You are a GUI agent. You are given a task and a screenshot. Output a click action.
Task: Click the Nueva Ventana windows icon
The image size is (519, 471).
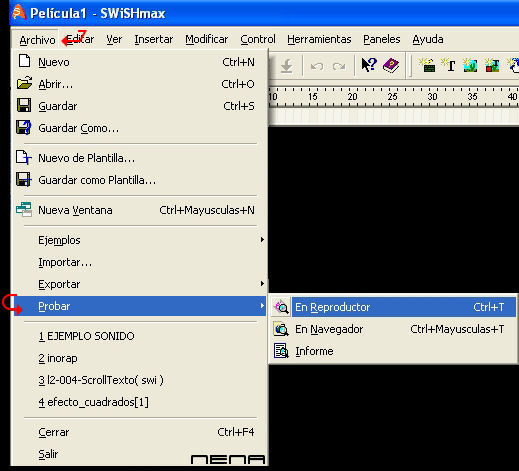(x=24, y=210)
